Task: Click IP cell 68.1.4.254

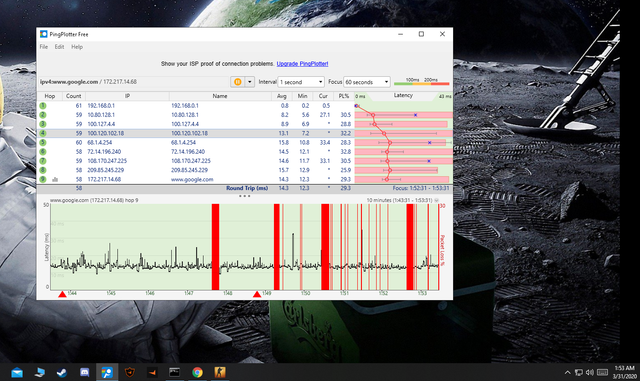Action: click(x=99, y=143)
